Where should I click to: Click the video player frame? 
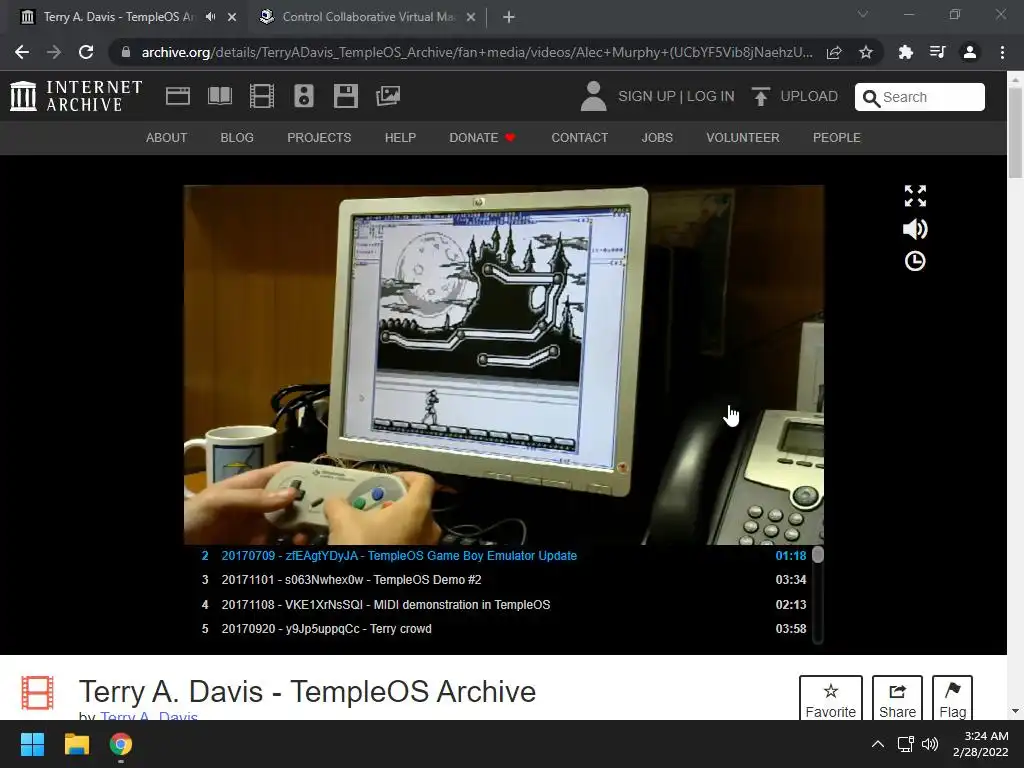coord(504,364)
